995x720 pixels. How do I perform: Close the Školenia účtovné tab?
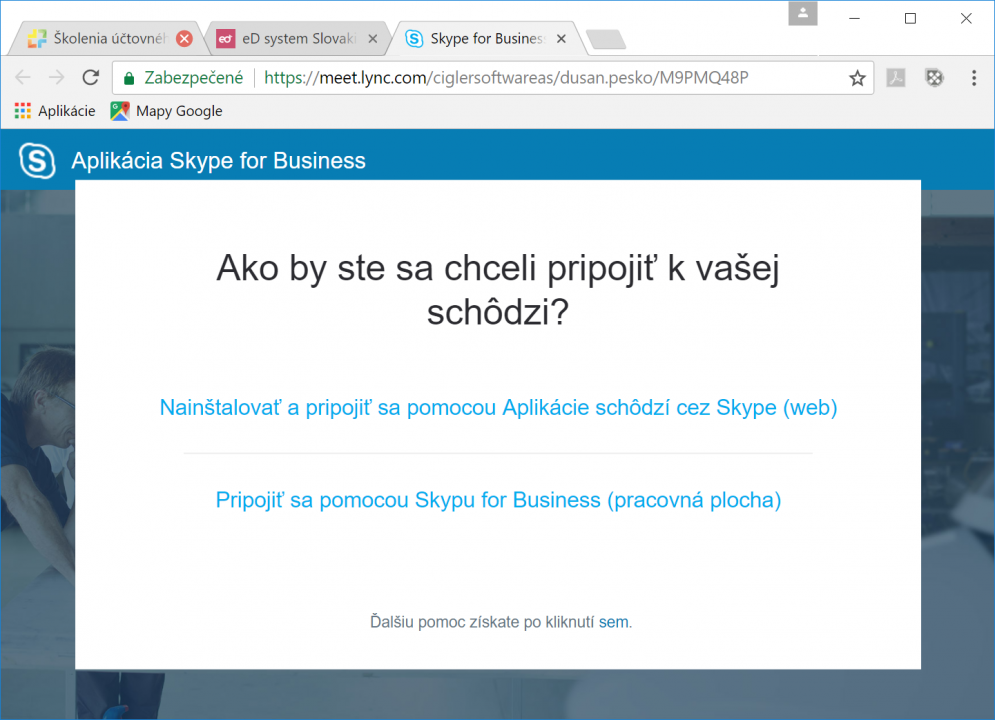tap(184, 39)
